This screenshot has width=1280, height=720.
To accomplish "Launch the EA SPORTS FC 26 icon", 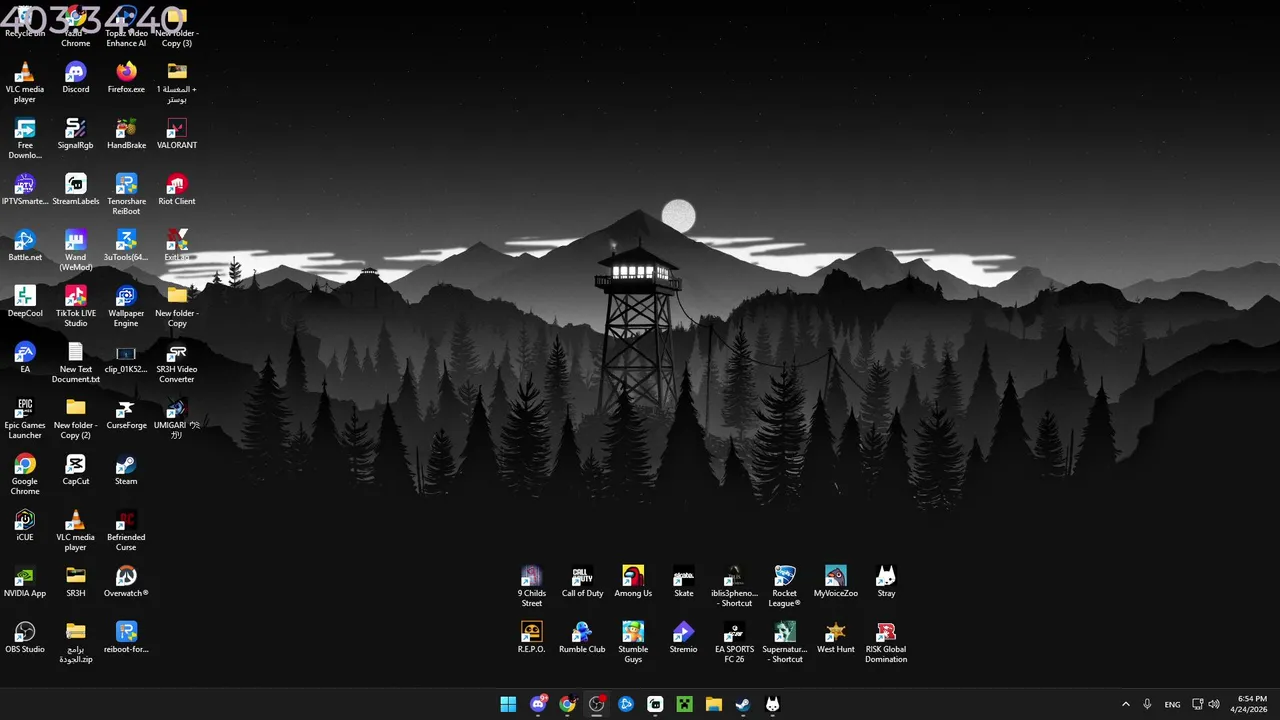I will tap(734, 643).
